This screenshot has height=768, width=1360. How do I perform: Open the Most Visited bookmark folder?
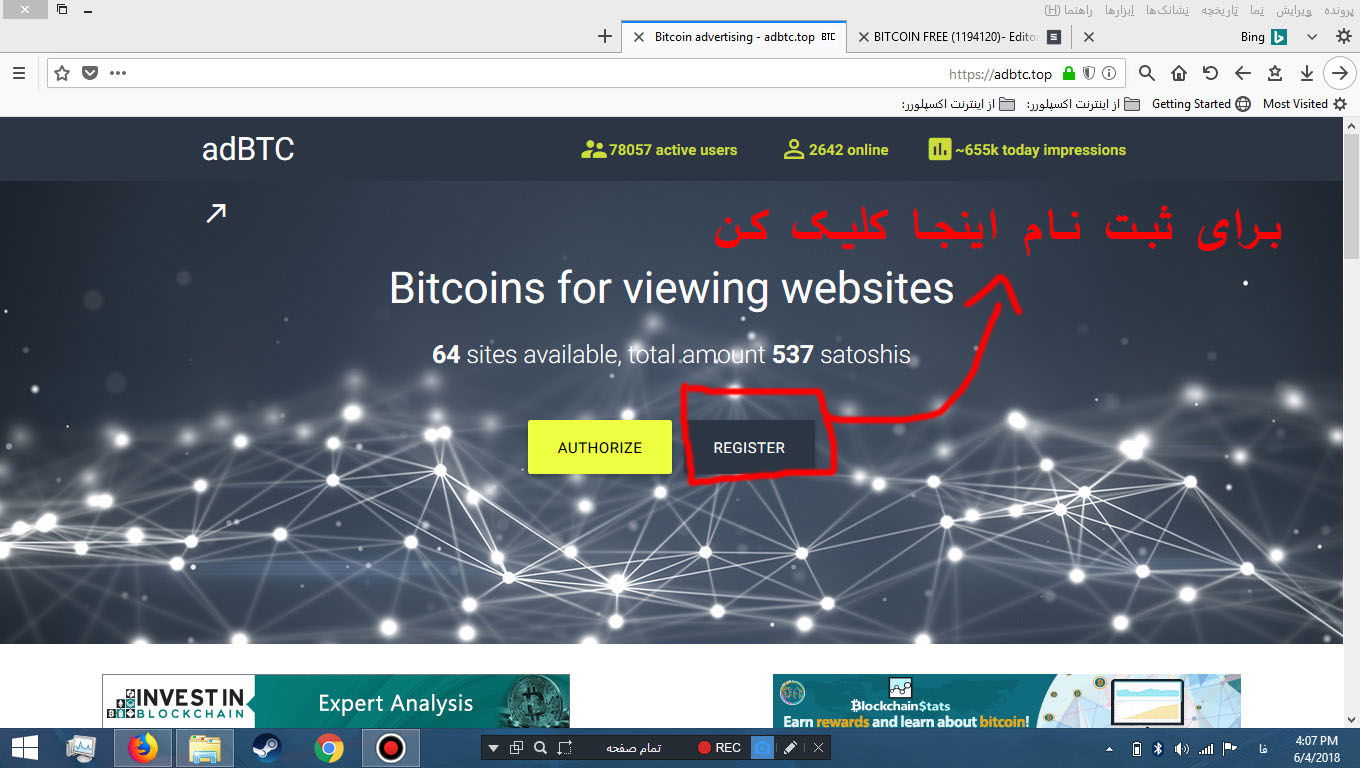(1305, 104)
